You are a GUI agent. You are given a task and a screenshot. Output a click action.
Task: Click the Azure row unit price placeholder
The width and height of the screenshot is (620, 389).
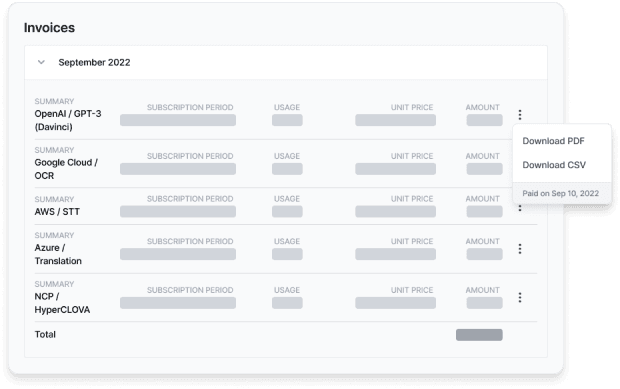click(395, 254)
